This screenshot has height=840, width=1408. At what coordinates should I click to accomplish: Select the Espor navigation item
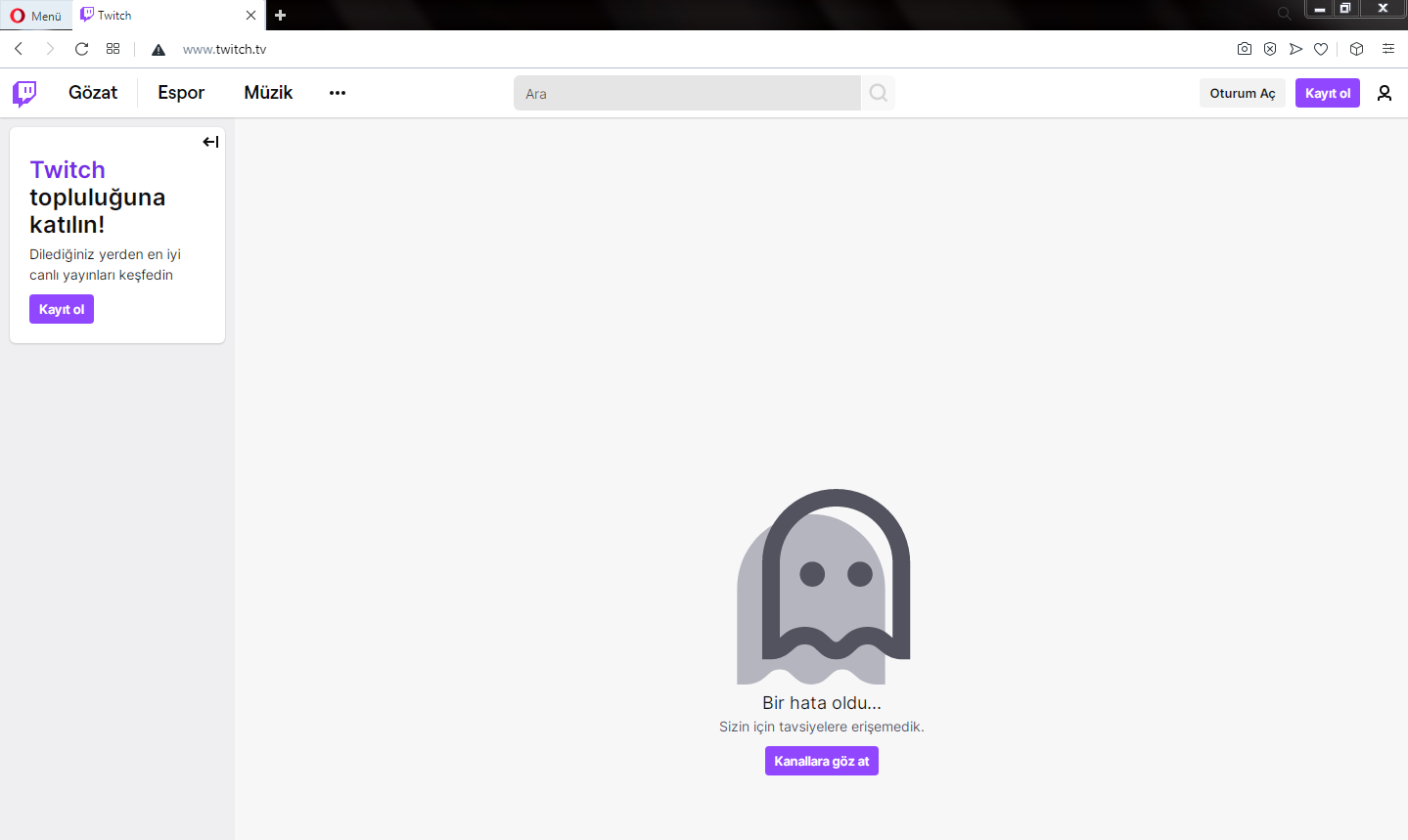180,93
